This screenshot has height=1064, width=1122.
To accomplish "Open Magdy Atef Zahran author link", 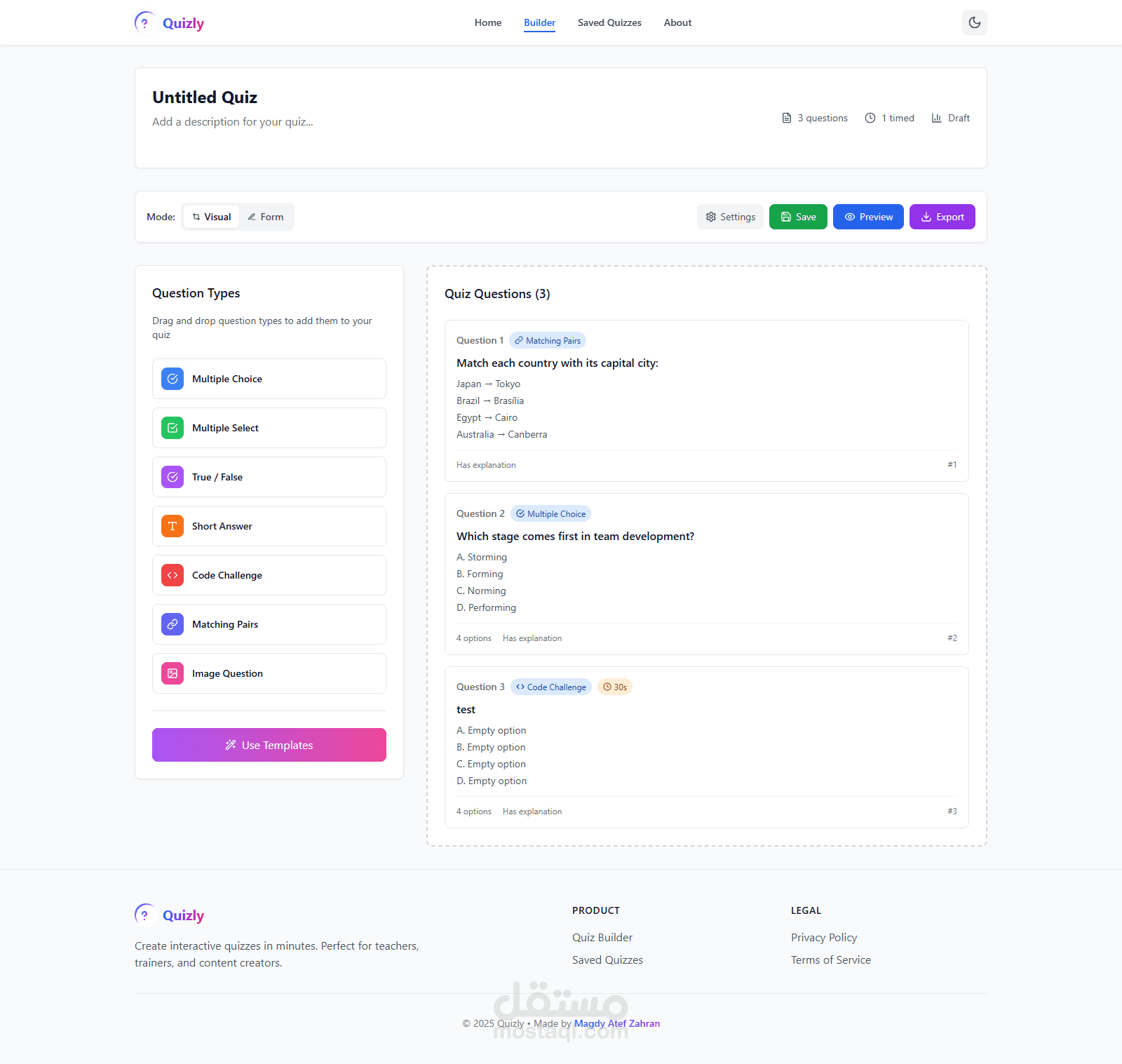I will pos(617,1023).
